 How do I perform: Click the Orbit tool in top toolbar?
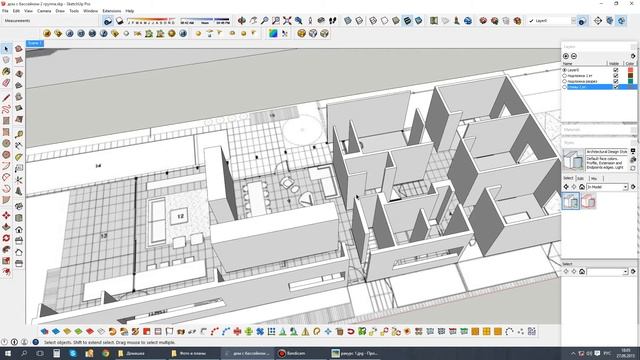(242, 20)
